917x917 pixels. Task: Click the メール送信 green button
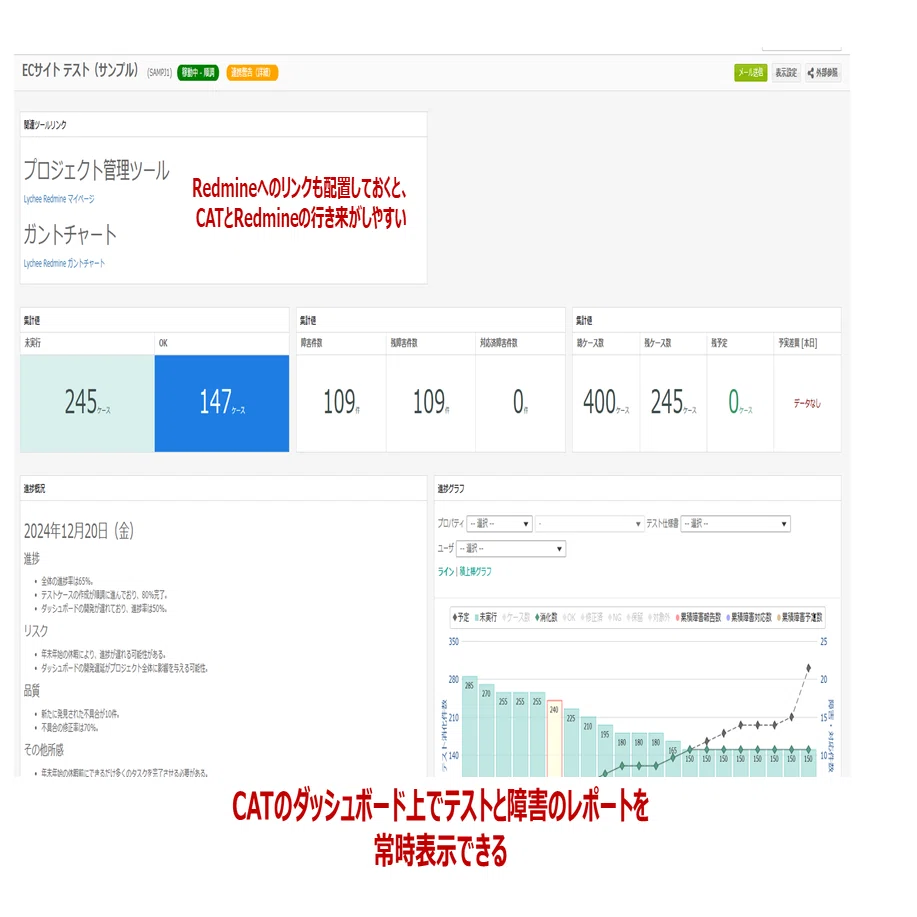point(750,73)
